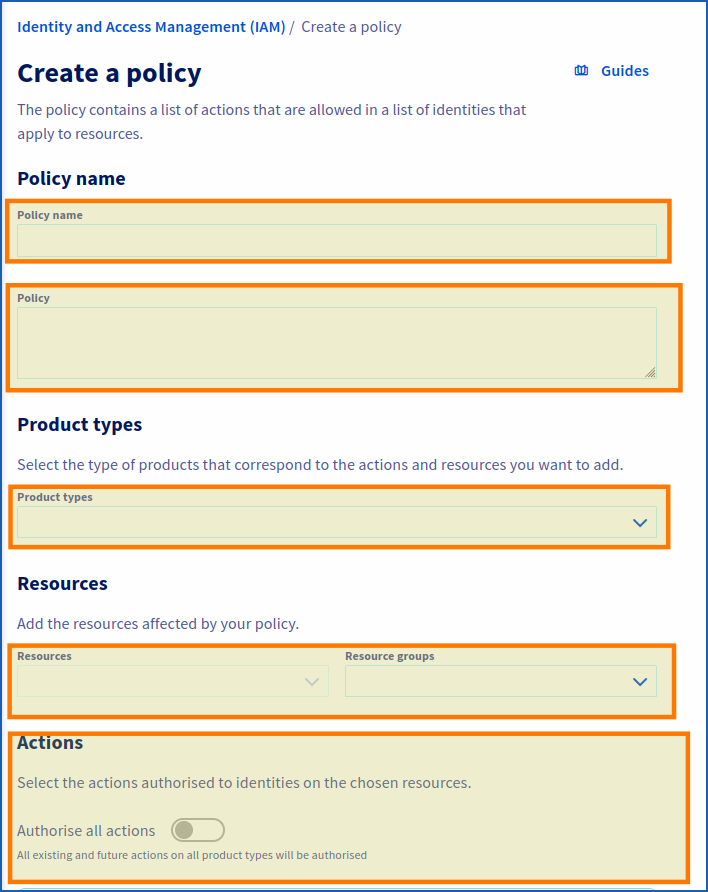Expand the Product types combo box
This screenshot has width=708, height=892.
pos(320,522)
